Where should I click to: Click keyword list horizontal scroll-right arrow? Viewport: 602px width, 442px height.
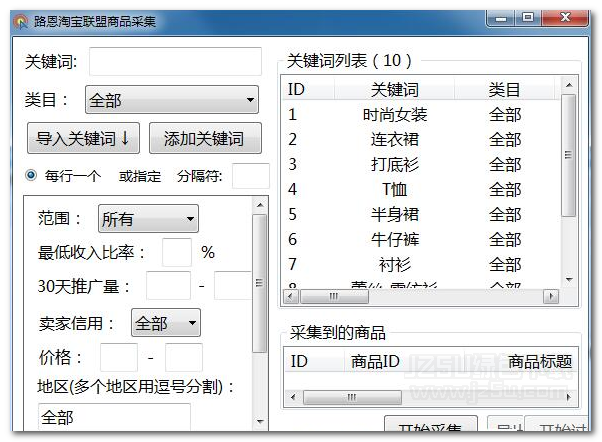point(551,296)
